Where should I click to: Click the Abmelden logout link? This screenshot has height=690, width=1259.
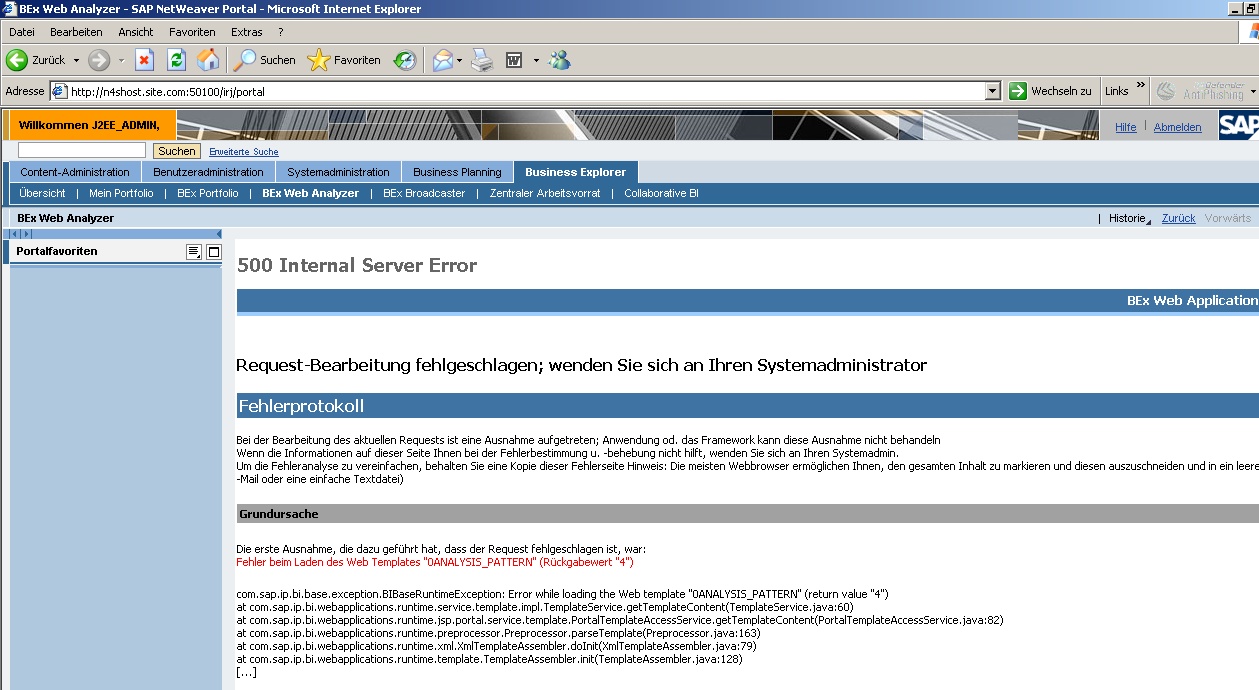(x=1177, y=127)
